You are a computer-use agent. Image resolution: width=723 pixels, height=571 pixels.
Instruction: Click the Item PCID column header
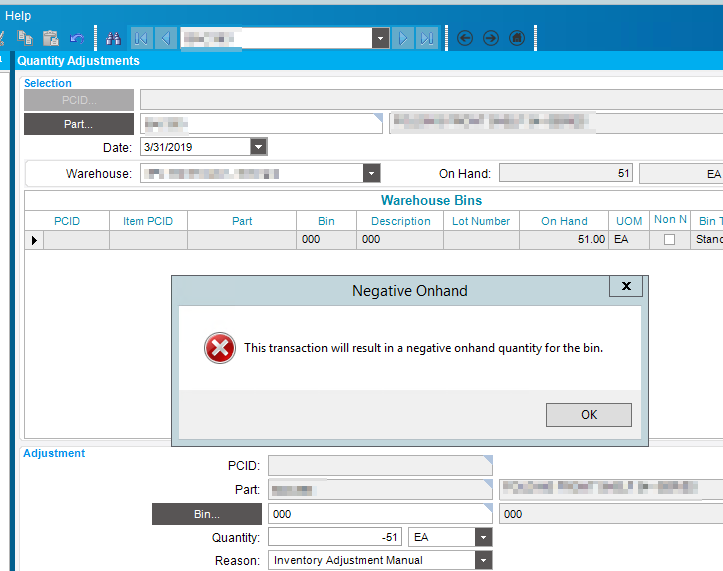click(x=148, y=221)
